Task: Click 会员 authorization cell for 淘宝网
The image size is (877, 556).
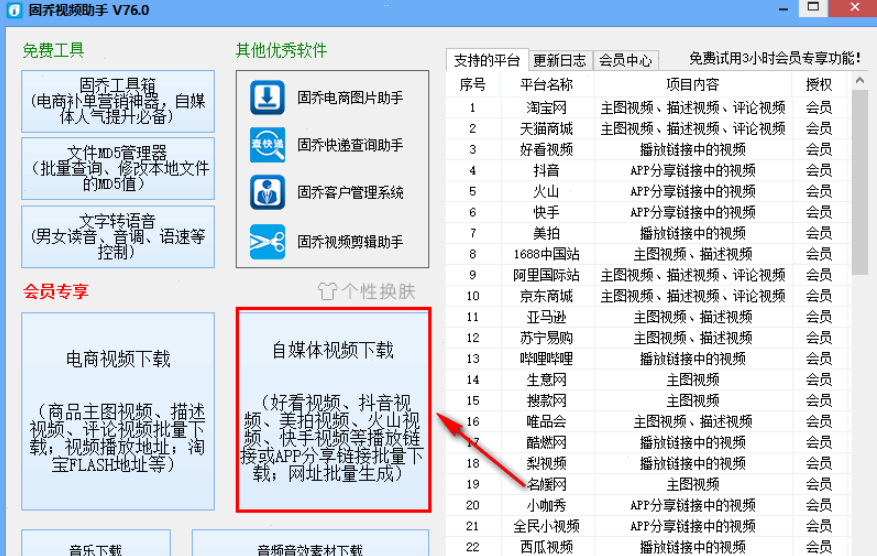Action: (x=819, y=107)
